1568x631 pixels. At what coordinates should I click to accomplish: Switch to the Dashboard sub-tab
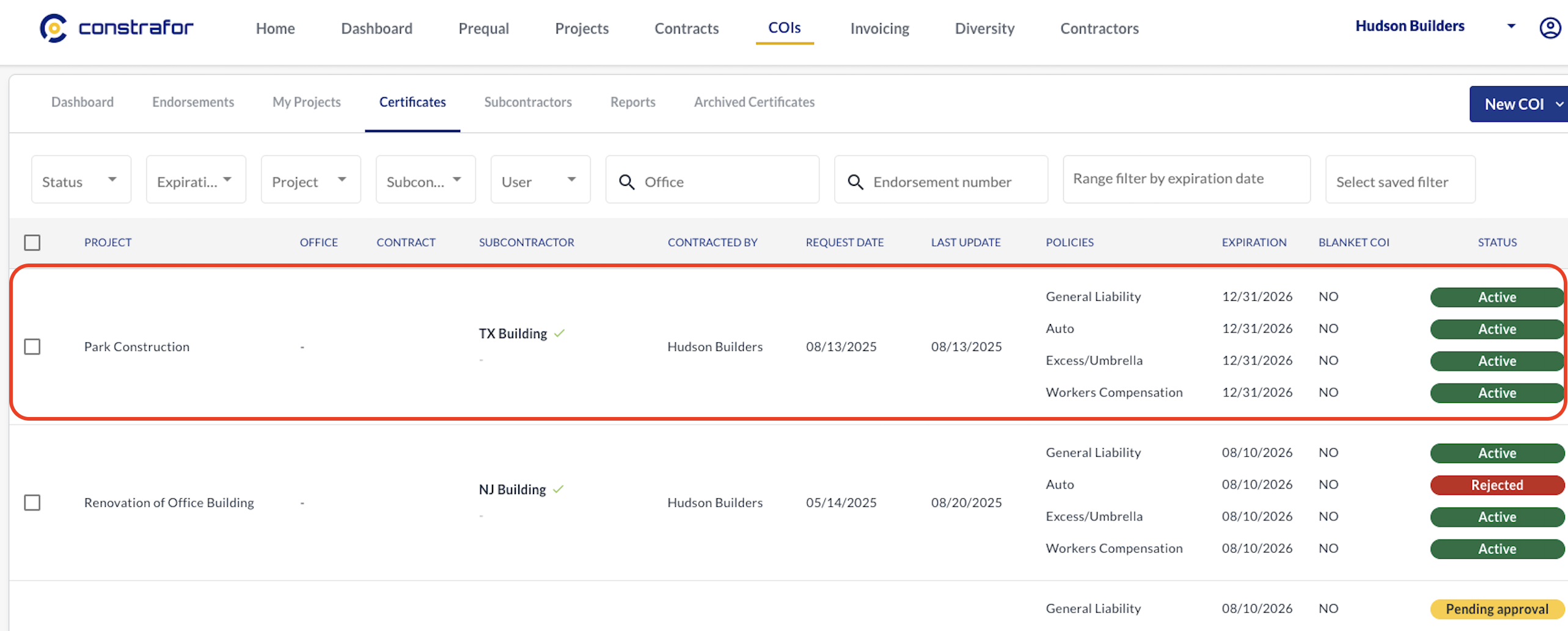pyautogui.click(x=82, y=102)
